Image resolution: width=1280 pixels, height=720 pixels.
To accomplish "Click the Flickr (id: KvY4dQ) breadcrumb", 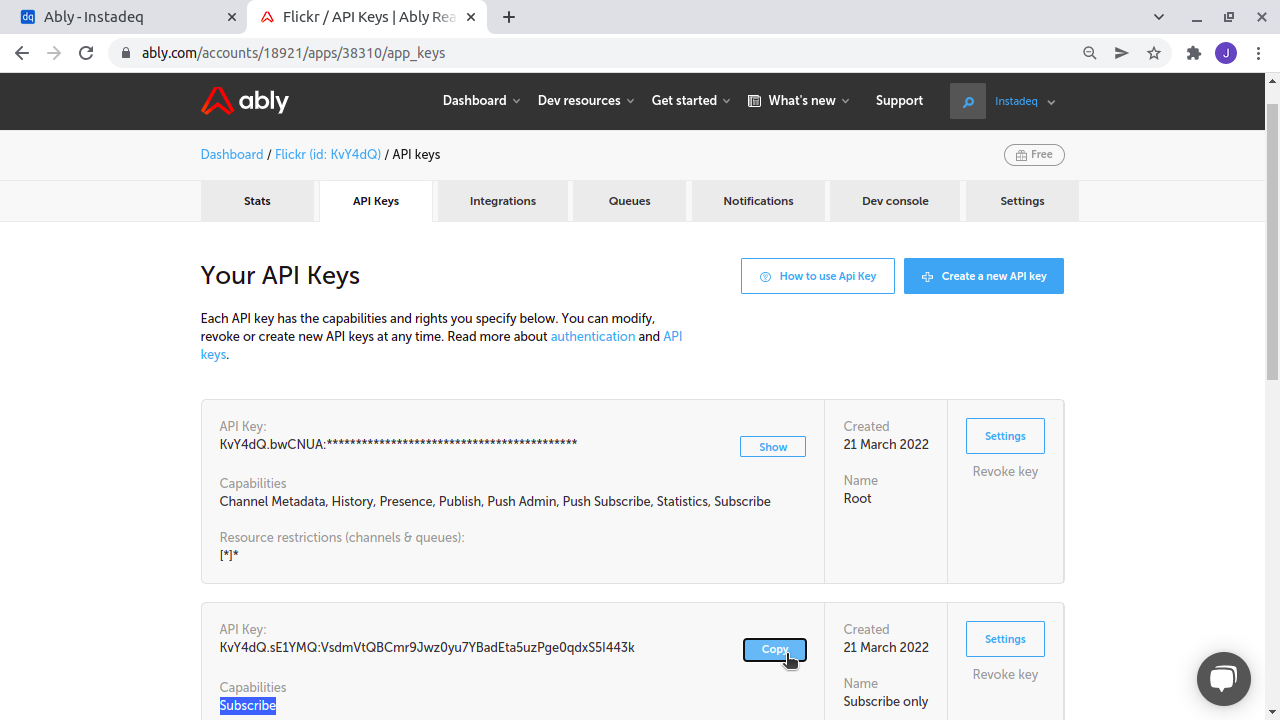I will [328, 154].
